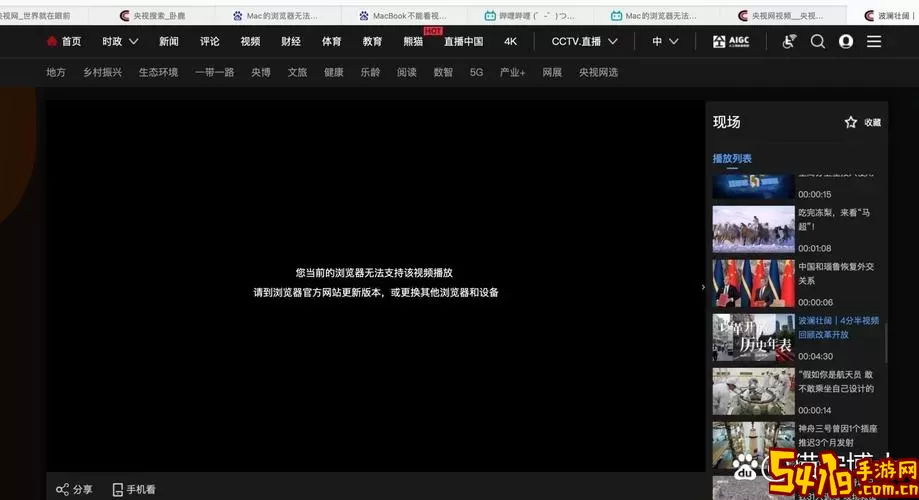
Task: Play the 中国和瑙鲁恢复外交关系 thumbnail
Action: tap(753, 284)
